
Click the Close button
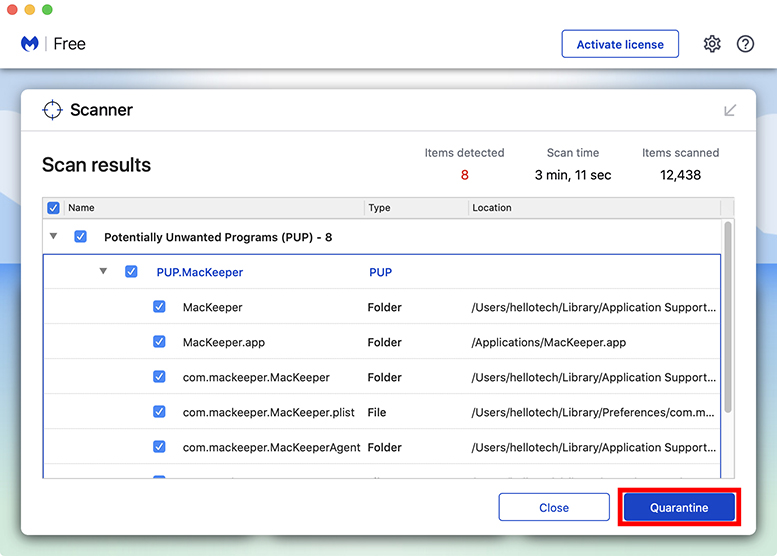pyautogui.click(x=554, y=507)
